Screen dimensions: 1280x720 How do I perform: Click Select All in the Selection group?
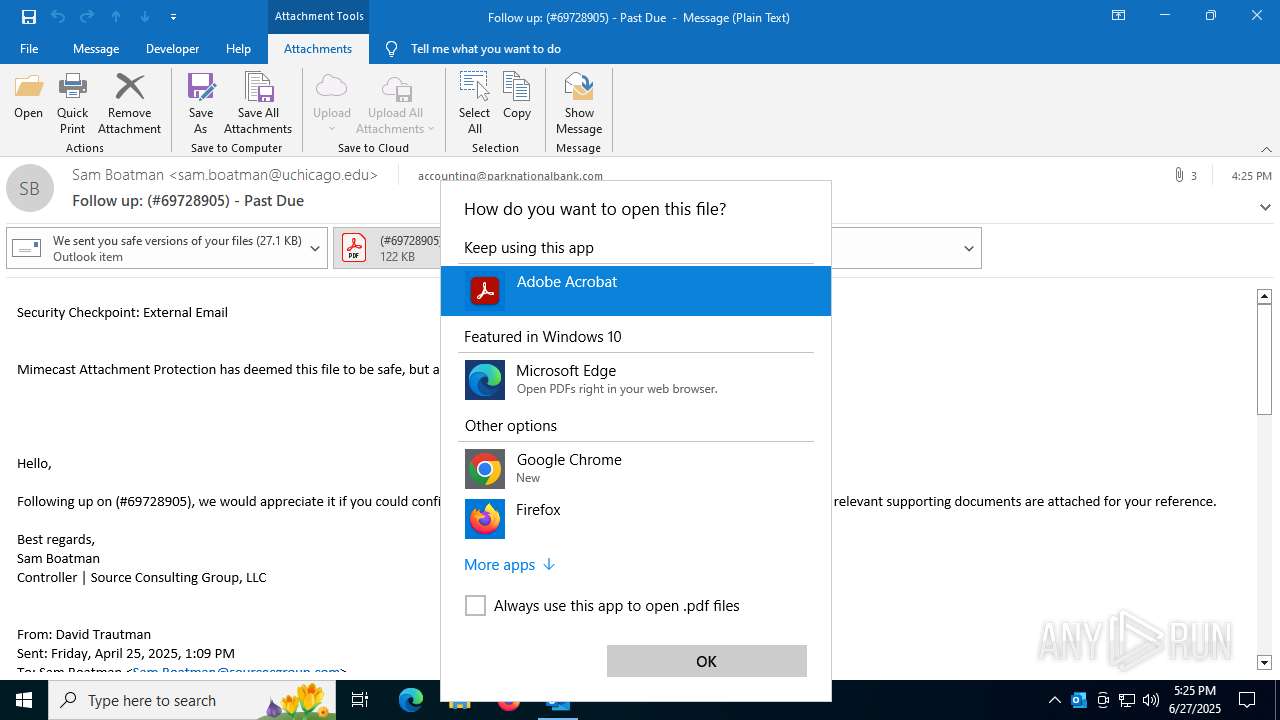[474, 103]
